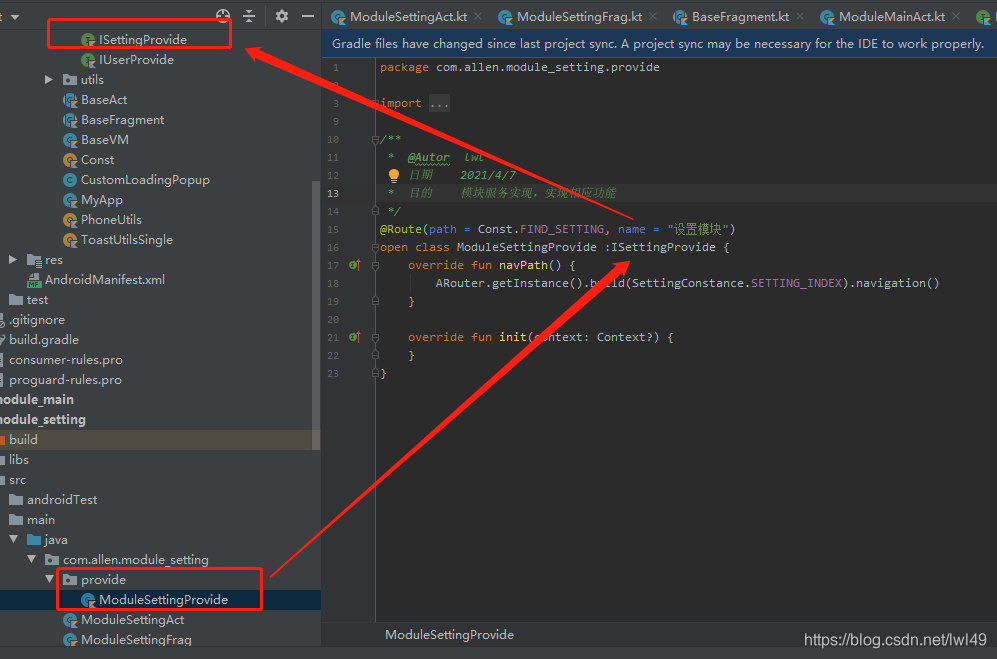This screenshot has width=997, height=659.
Task: Switch to ModuleSettingAct.kt tab
Action: point(407,17)
